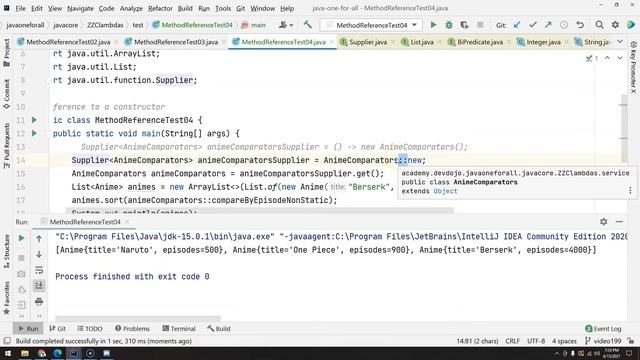The height and width of the screenshot is (360, 640).
Task: Open Search Everywhere magnifier icon
Action: pos(599,25)
